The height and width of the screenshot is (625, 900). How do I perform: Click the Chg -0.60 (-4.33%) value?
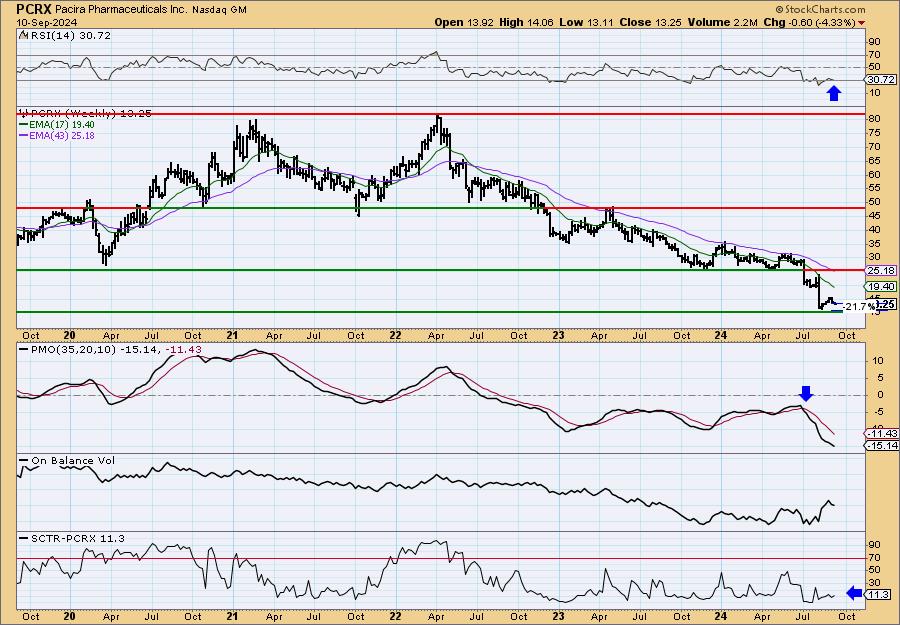tap(809, 22)
